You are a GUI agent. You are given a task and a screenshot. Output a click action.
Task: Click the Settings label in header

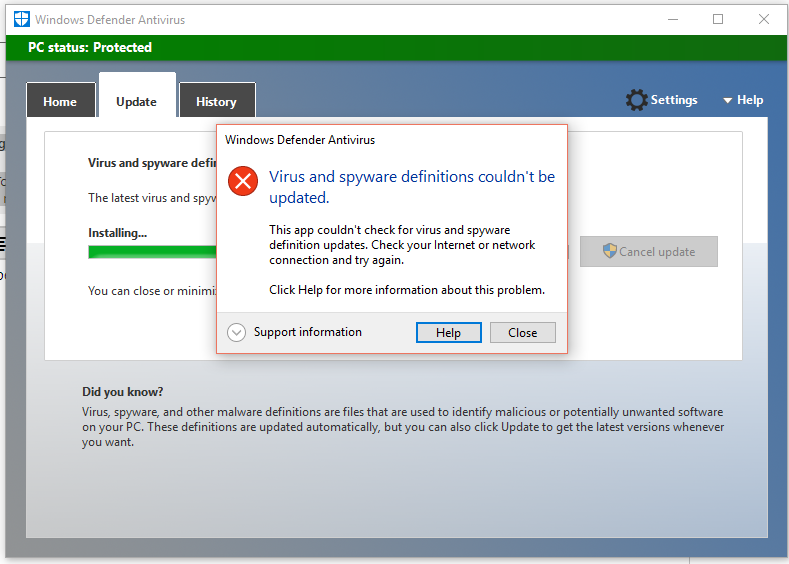[x=674, y=100]
